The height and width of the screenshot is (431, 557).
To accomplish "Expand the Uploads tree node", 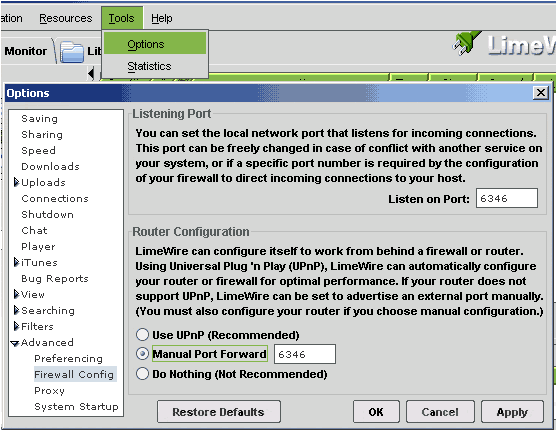I will pos(16,182).
